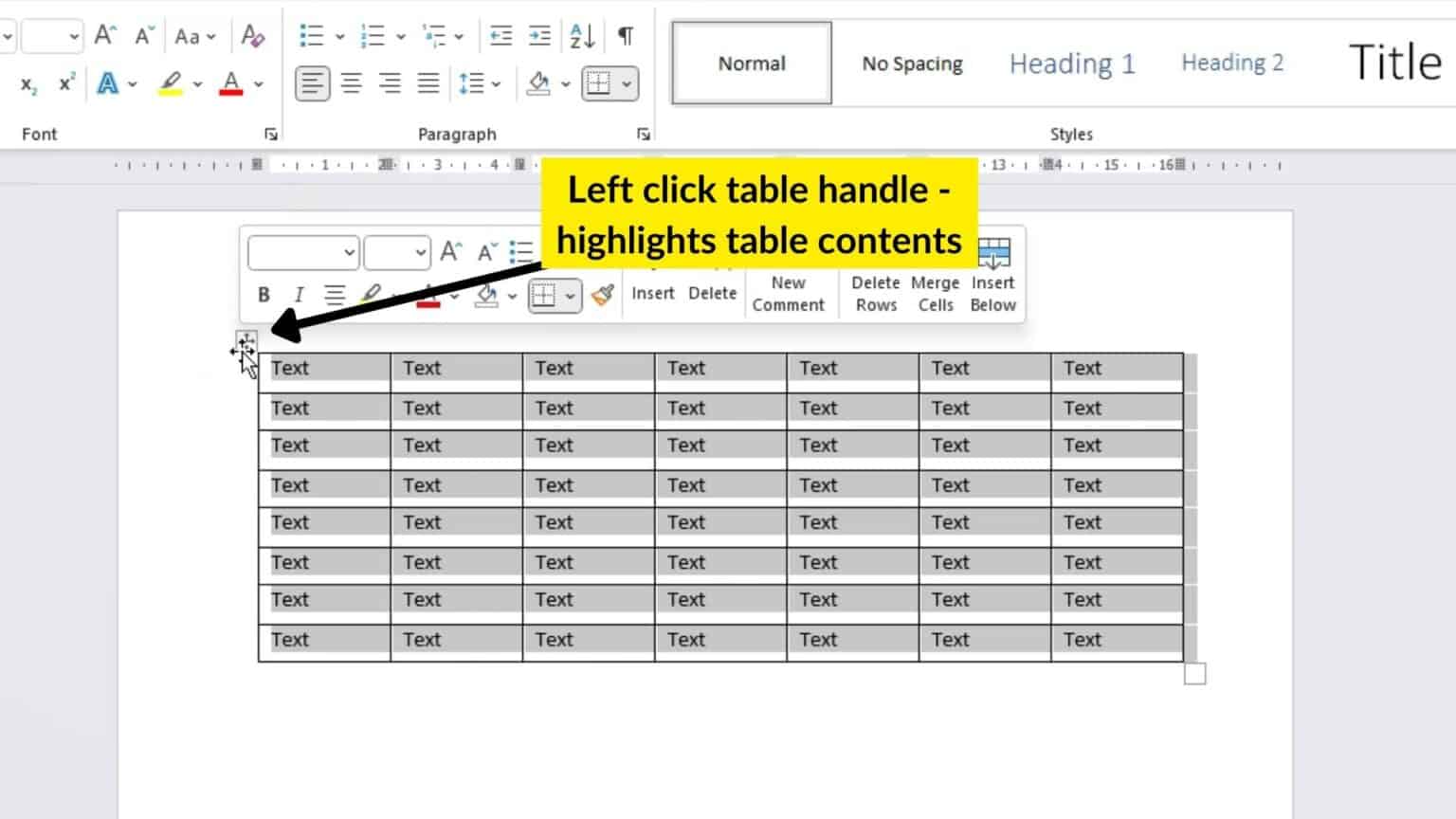Select the Increase Font Size icon

click(102, 35)
